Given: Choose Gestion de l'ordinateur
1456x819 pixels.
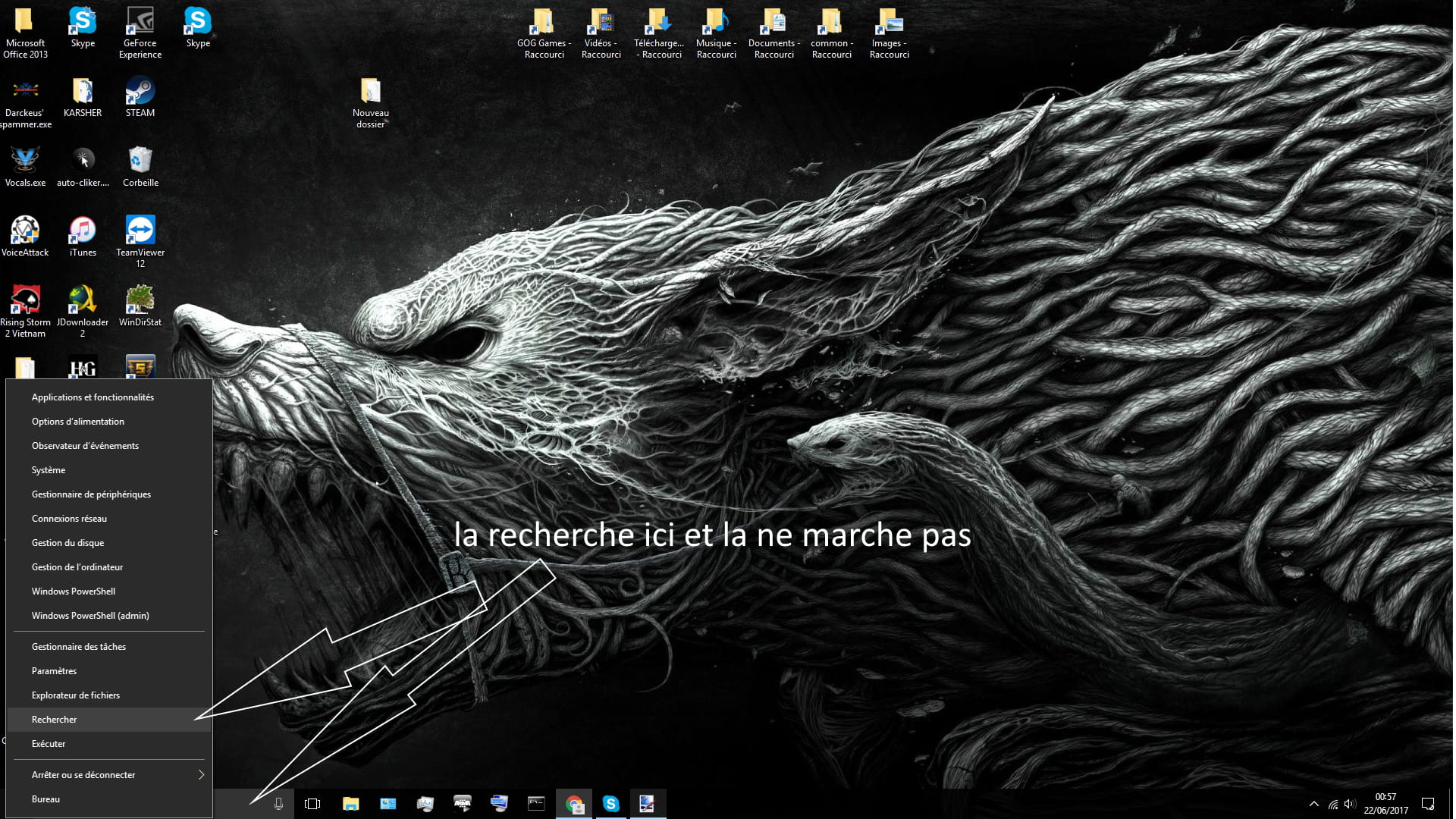Looking at the screenshot, I should (x=109, y=567).
